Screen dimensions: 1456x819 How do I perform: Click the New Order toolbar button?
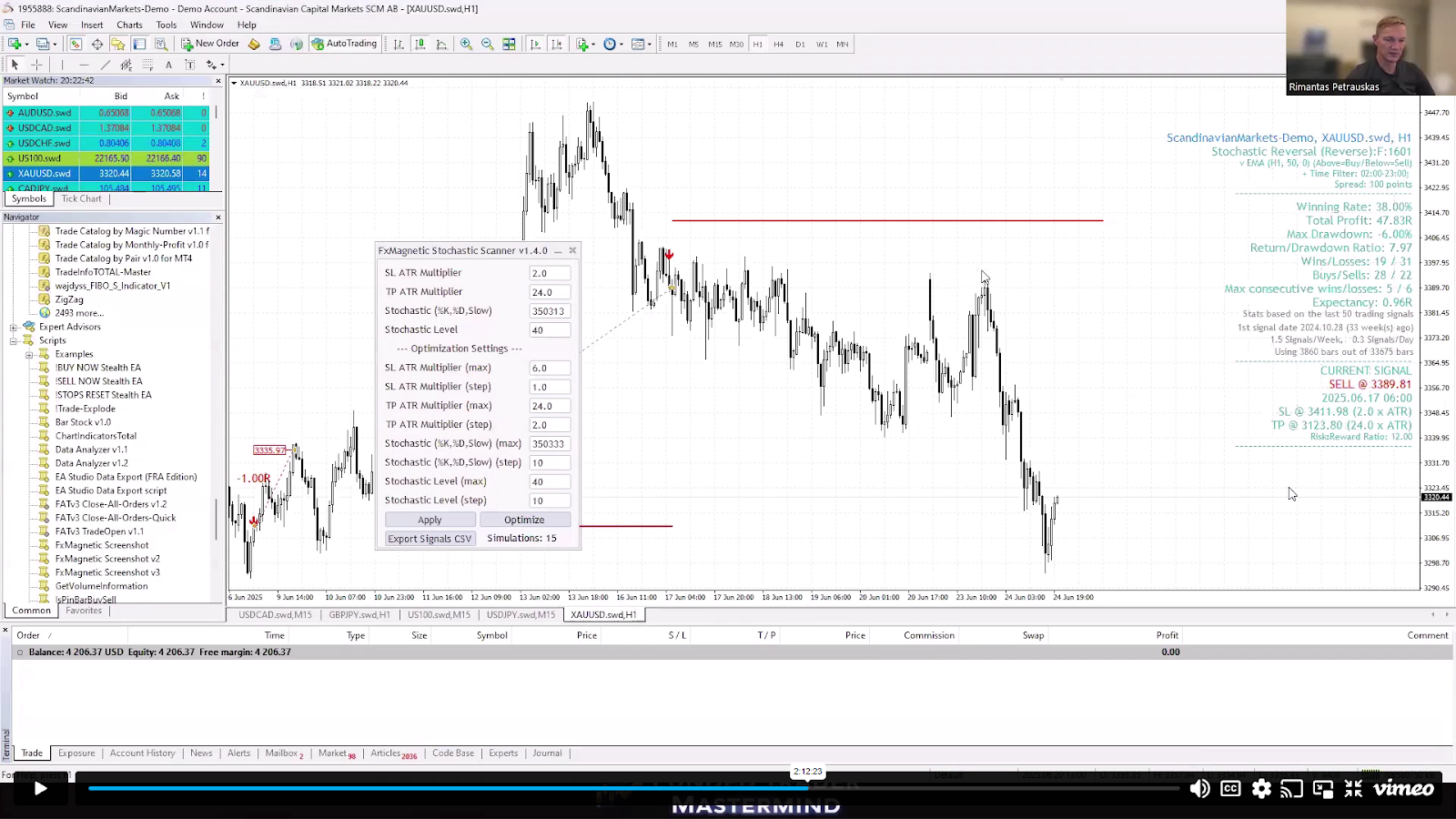pyautogui.click(x=209, y=44)
